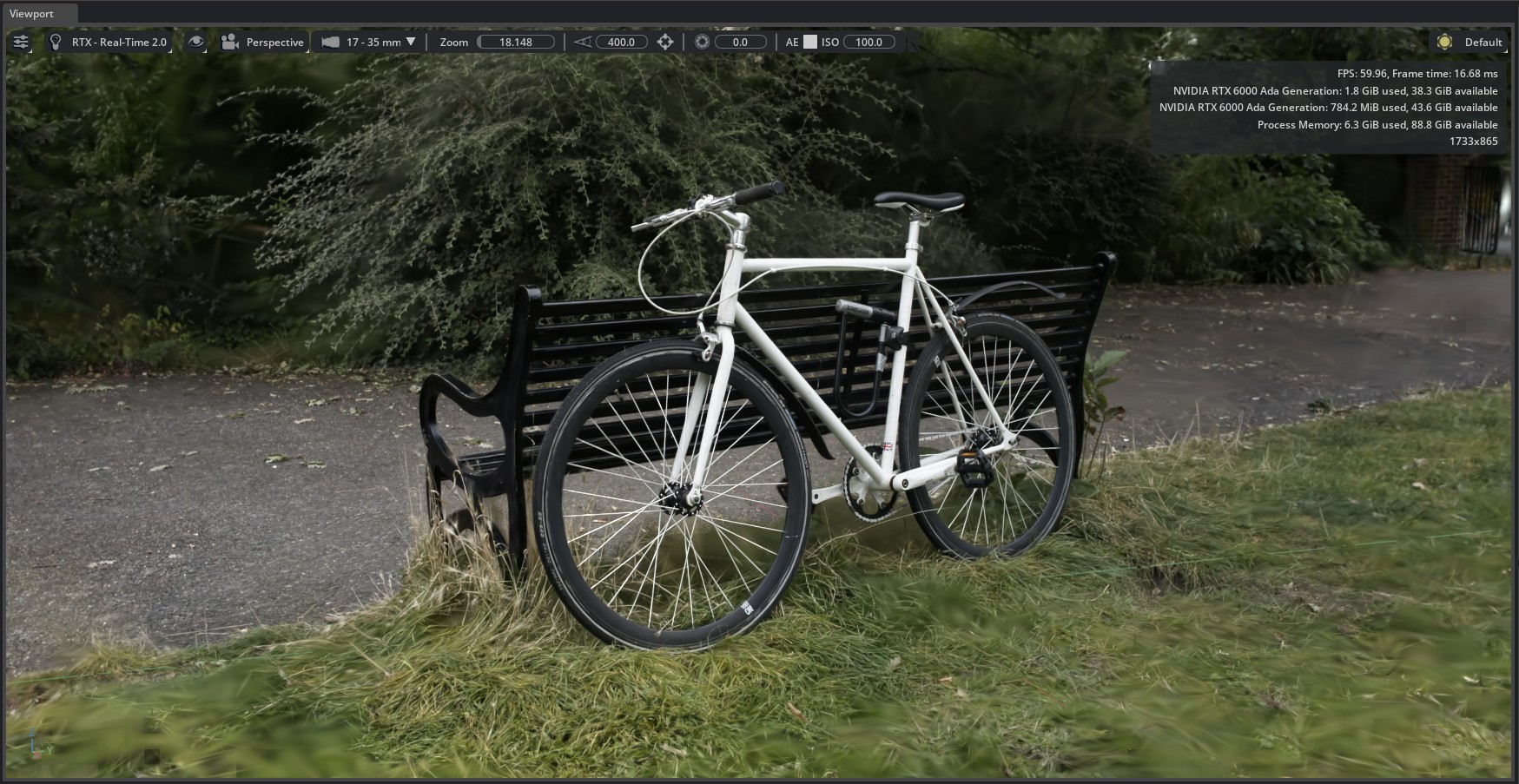Click the focus distance field showing 400.0
Screen dimensions: 1519x784
click(x=621, y=42)
